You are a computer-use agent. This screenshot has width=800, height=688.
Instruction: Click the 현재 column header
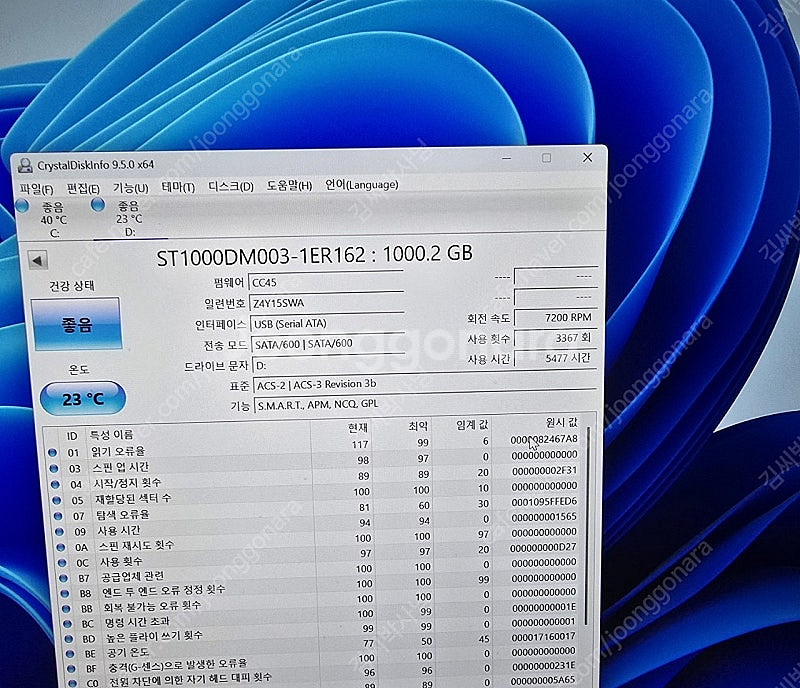pyautogui.click(x=358, y=428)
